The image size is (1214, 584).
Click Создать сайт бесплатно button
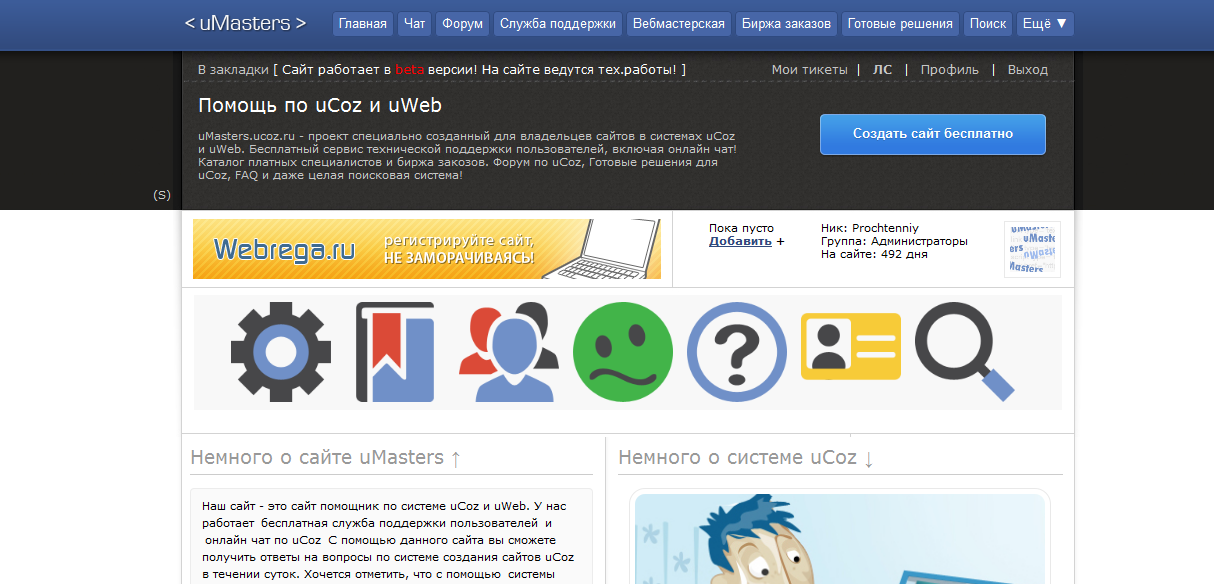click(x=933, y=134)
